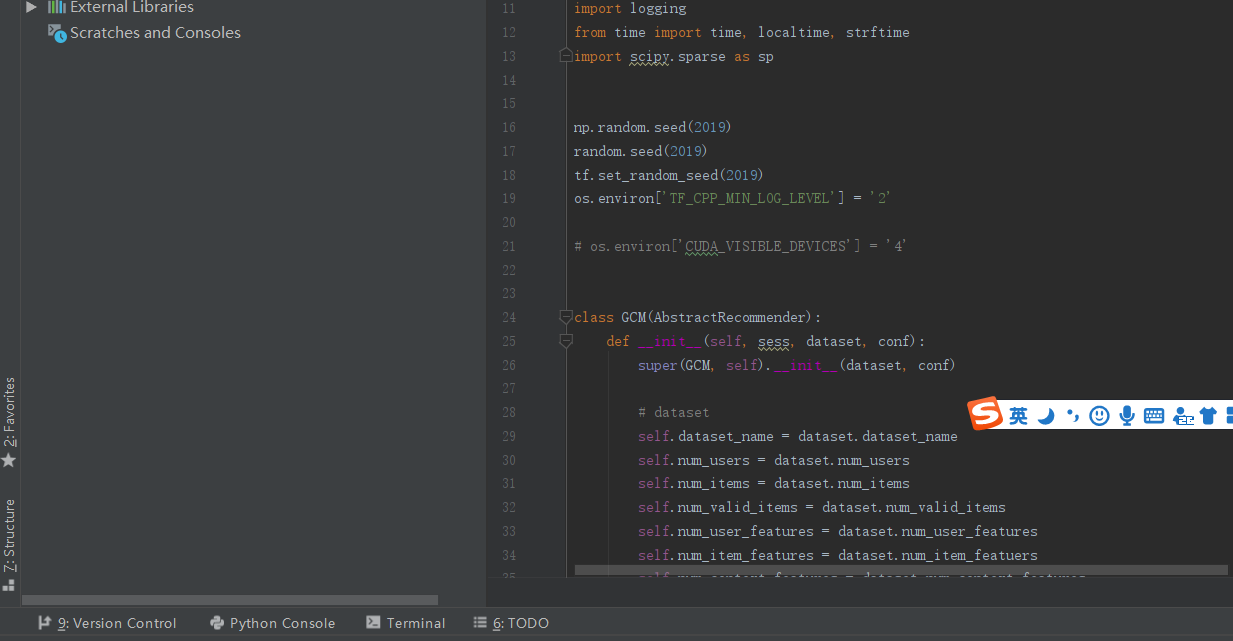The height and width of the screenshot is (641, 1233).
Task: Open the 9: Version Control tab
Action: 107,623
